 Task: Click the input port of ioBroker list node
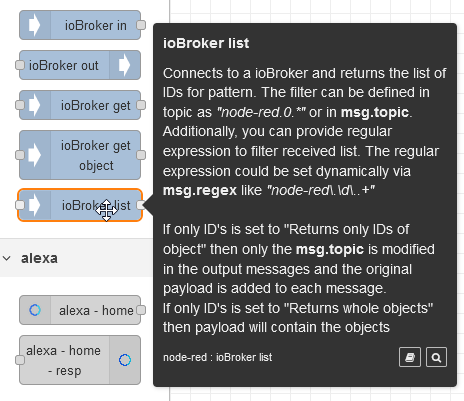coord(20,205)
